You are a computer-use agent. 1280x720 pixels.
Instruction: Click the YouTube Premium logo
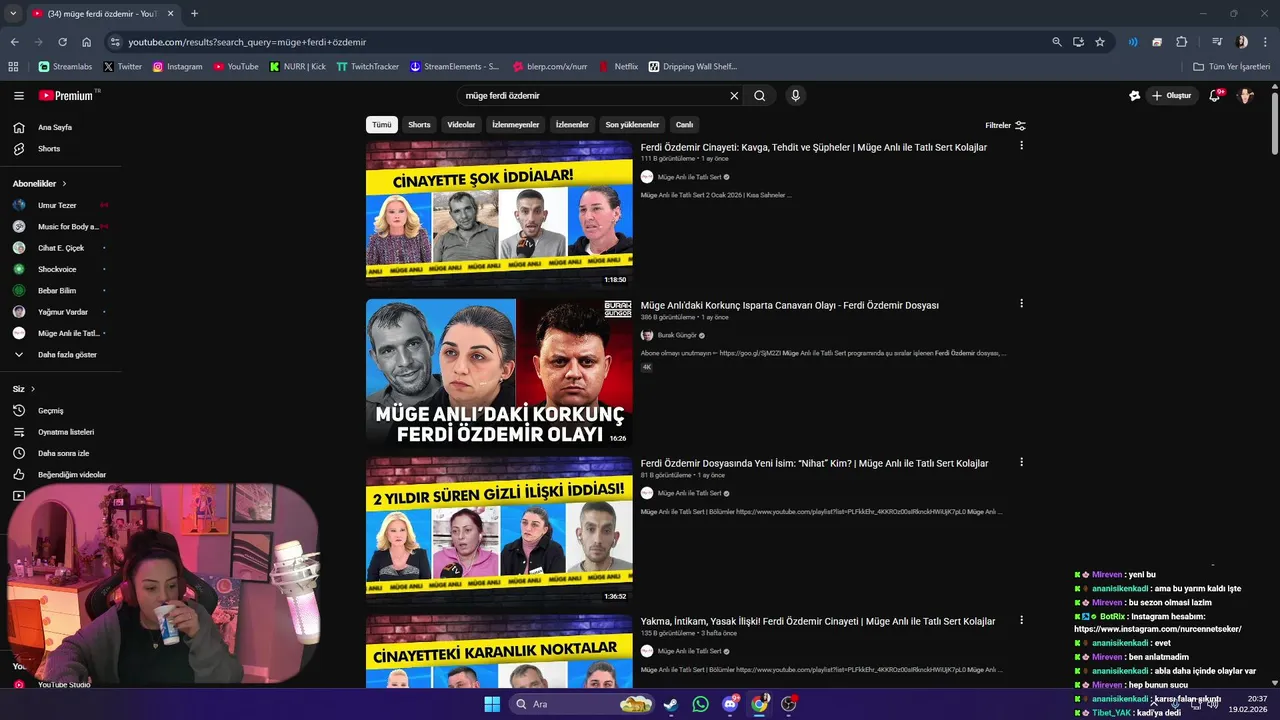point(66,96)
